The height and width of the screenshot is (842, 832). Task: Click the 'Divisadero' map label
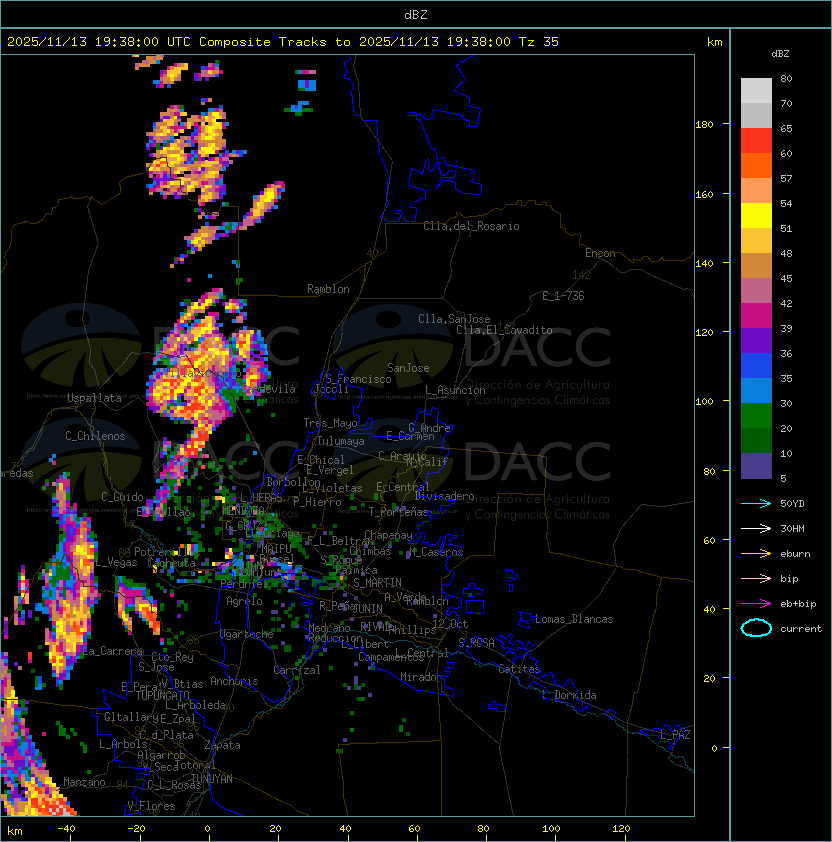pyautogui.click(x=444, y=496)
